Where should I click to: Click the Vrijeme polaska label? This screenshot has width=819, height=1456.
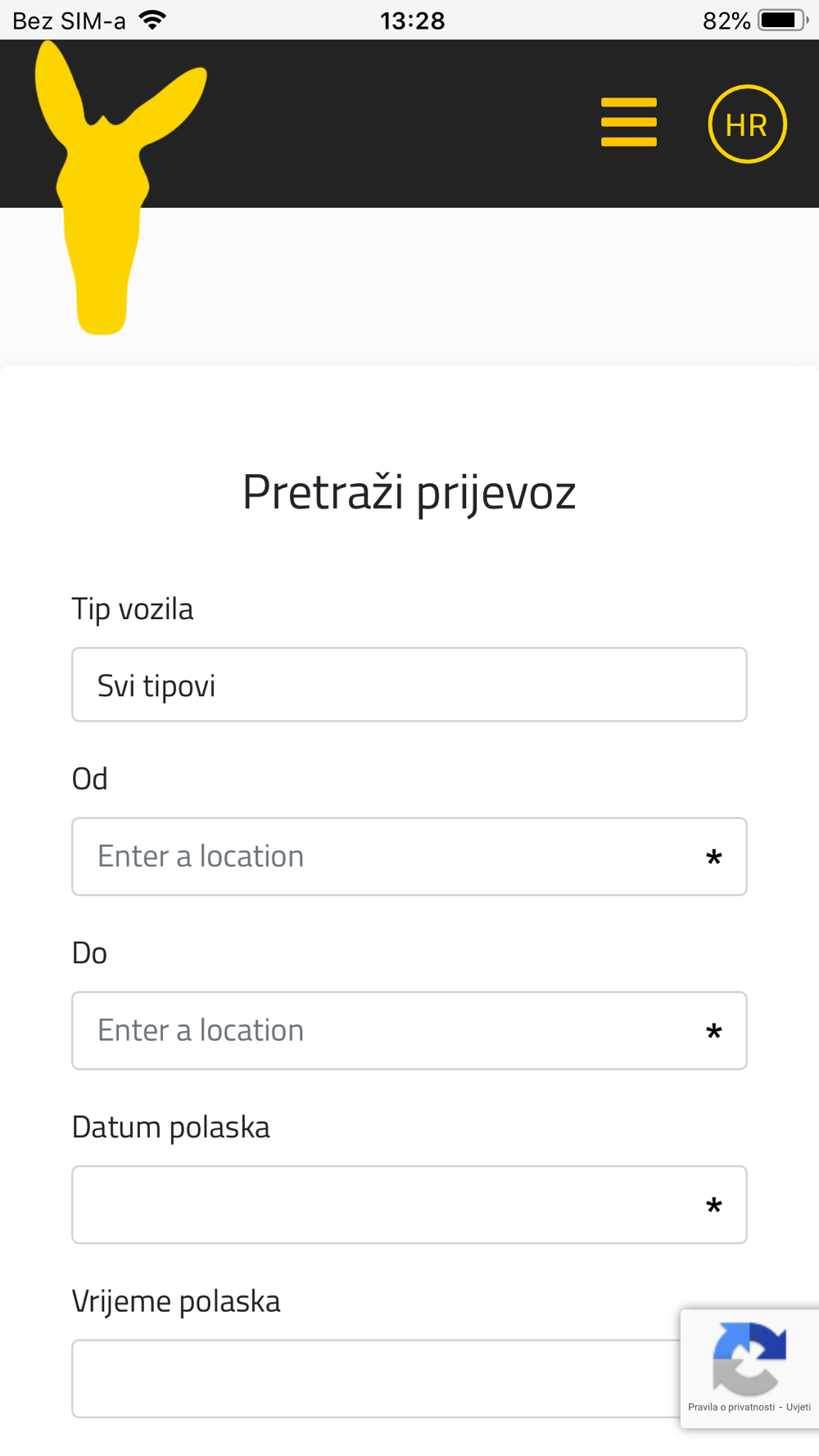[176, 1301]
